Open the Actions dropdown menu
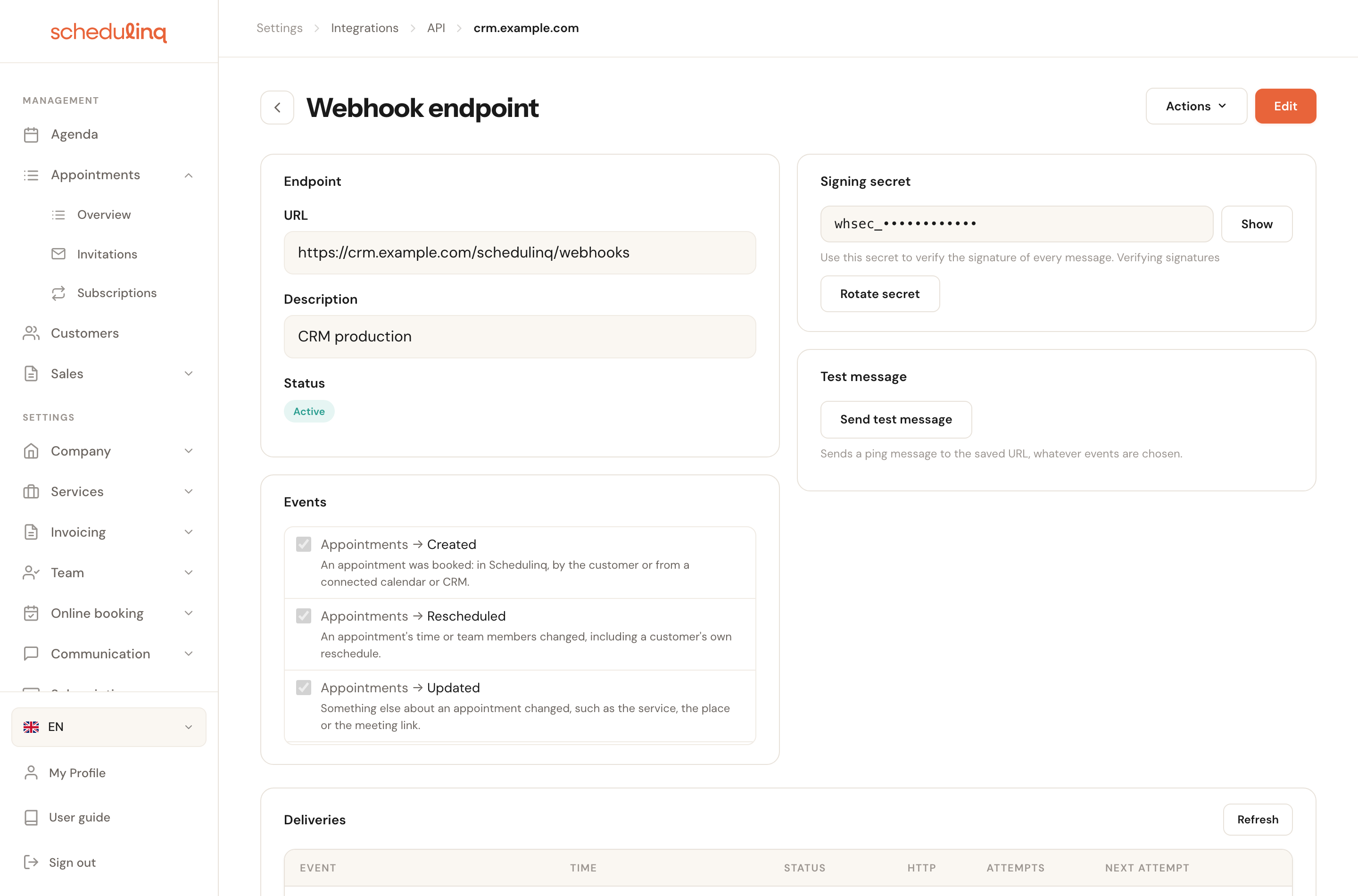 click(x=1196, y=106)
